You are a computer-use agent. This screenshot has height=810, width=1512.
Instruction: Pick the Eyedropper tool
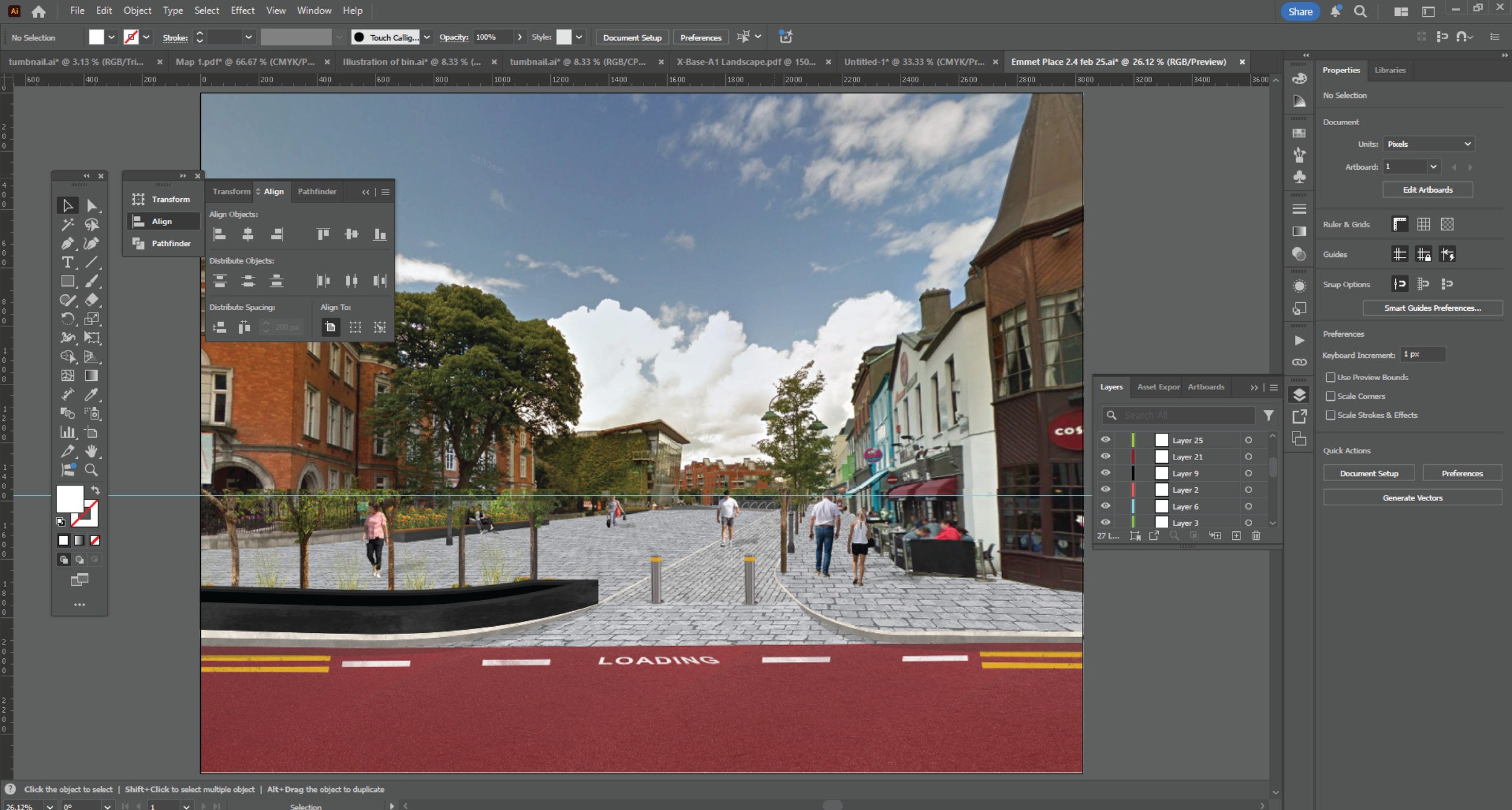tap(91, 395)
